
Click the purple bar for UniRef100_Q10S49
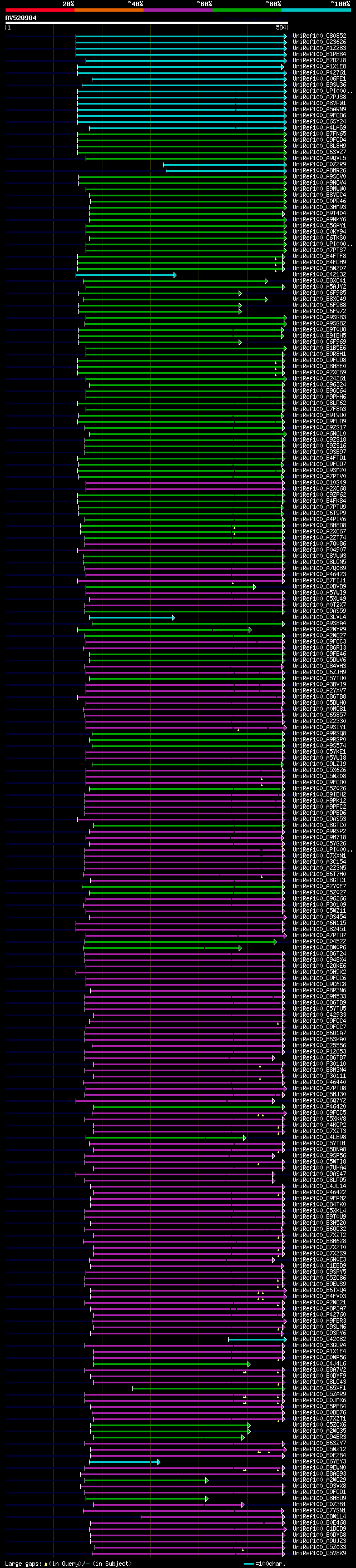[185, 482]
